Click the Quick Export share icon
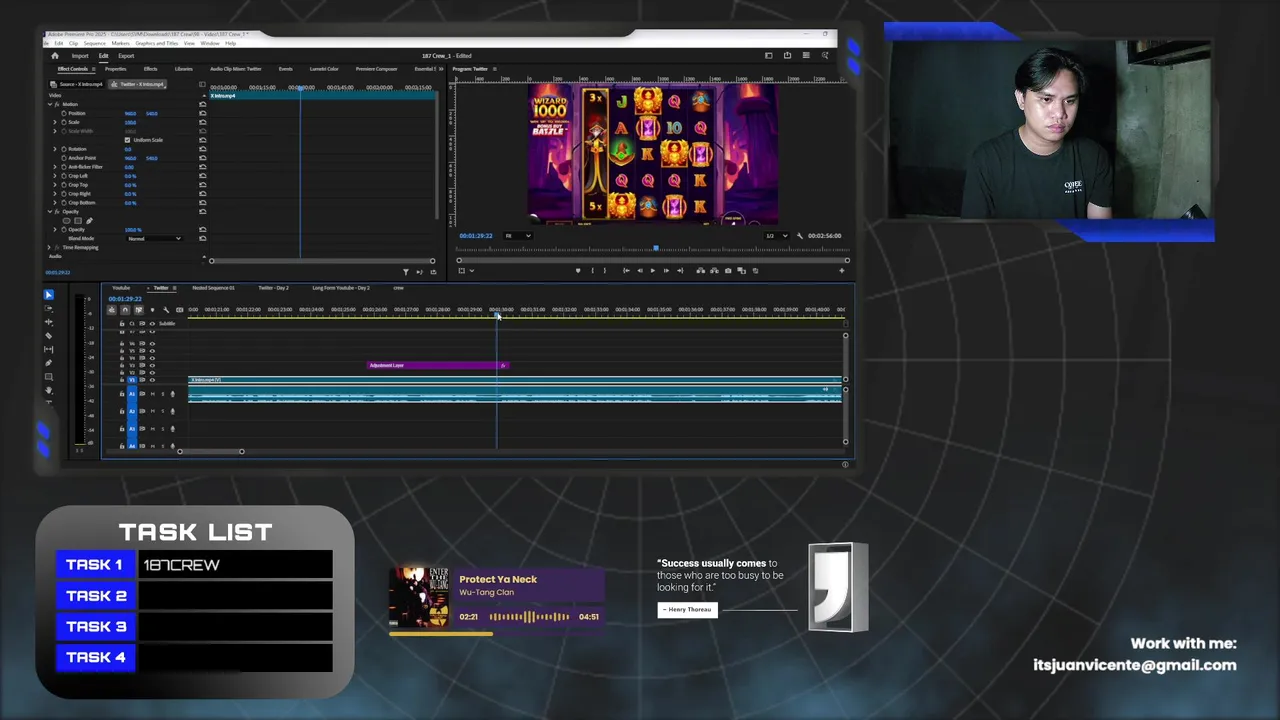The height and width of the screenshot is (720, 1280). pyautogui.click(x=787, y=56)
